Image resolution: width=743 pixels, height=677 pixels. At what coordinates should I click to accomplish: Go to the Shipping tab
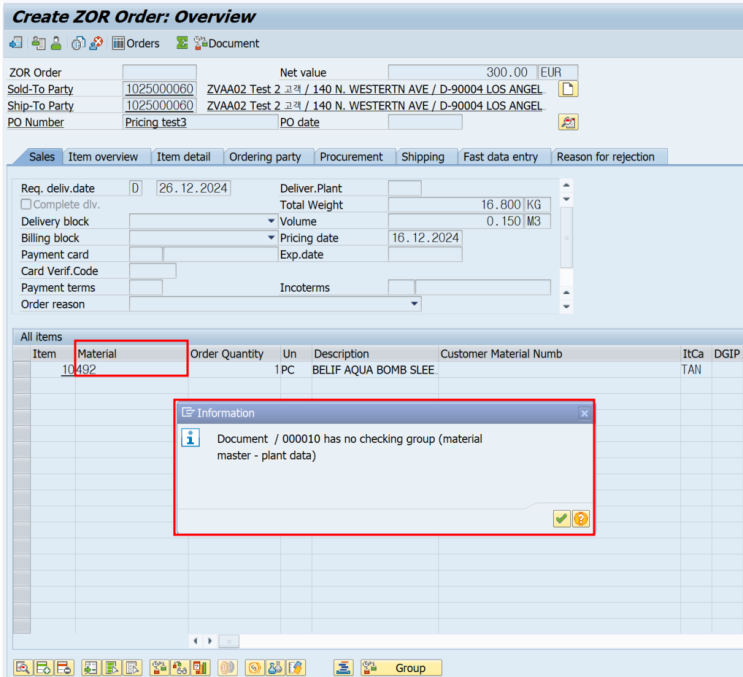pyautogui.click(x=423, y=157)
